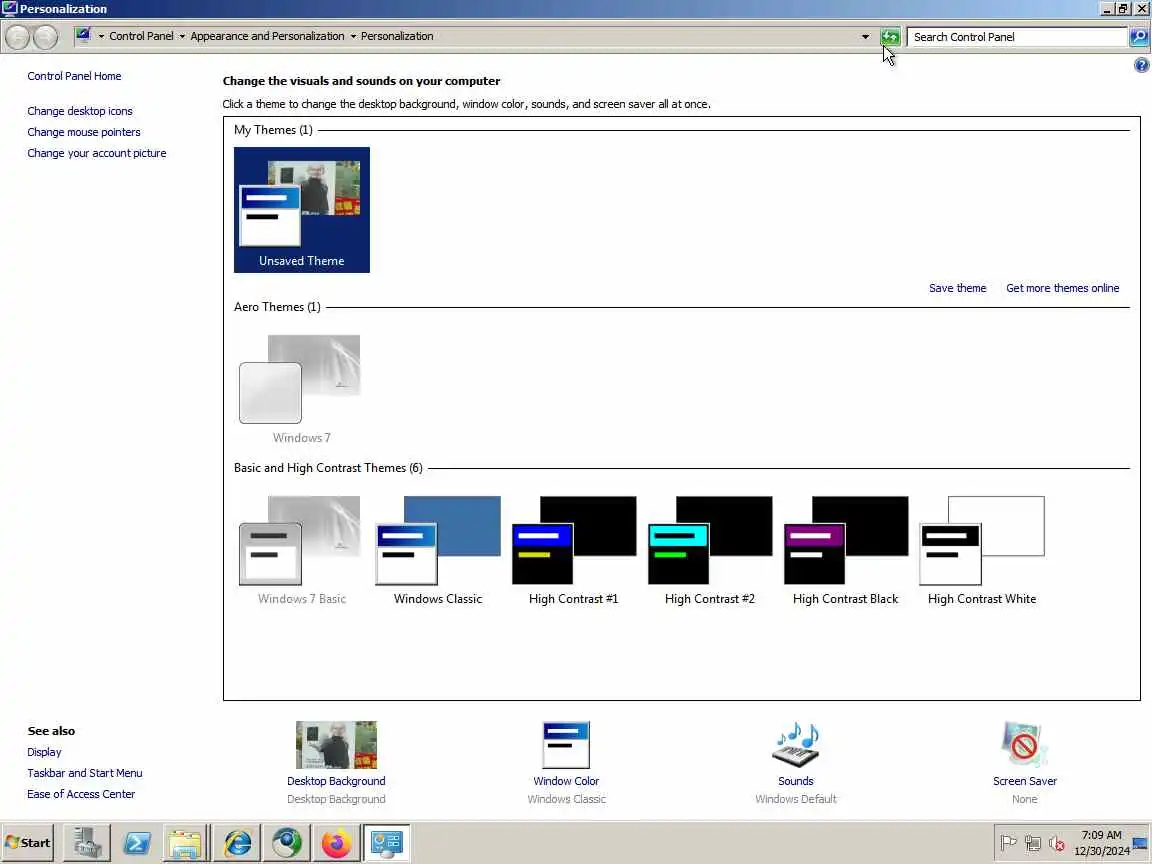Screen dimensions: 1152x864
Task: Open Taskbar and Start Menu link
Action: click(x=84, y=773)
